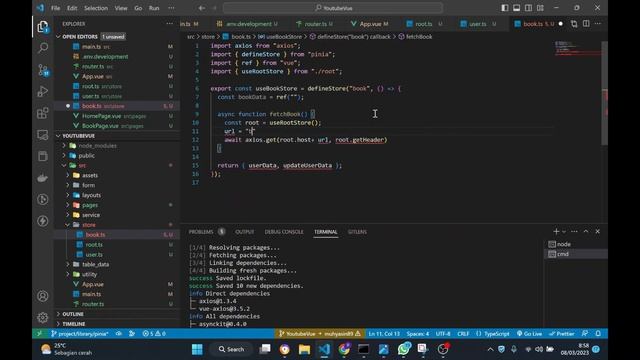The height and width of the screenshot is (360, 640).
Task: Open the Thunder Client lightning icon
Action: coord(43,221)
